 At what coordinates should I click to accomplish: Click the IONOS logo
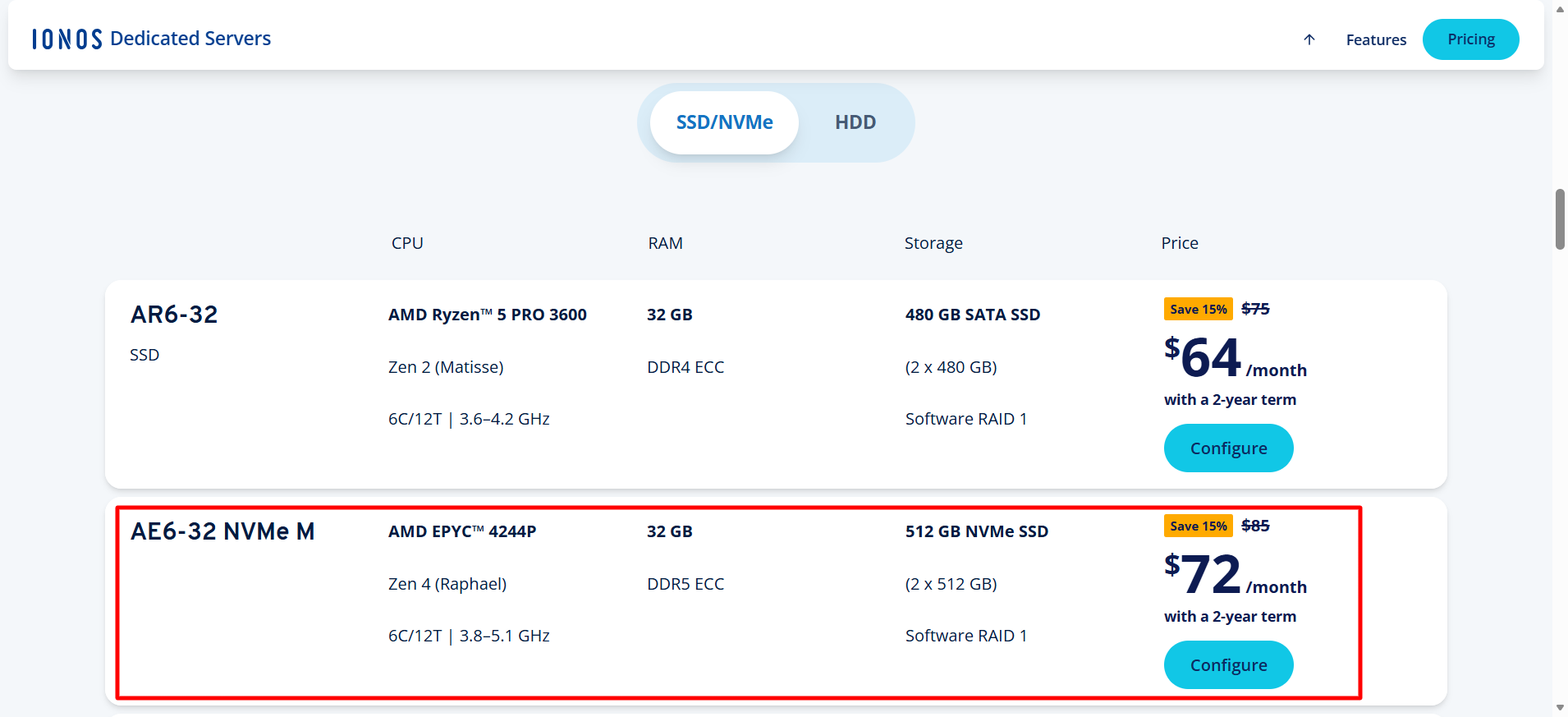[67, 39]
